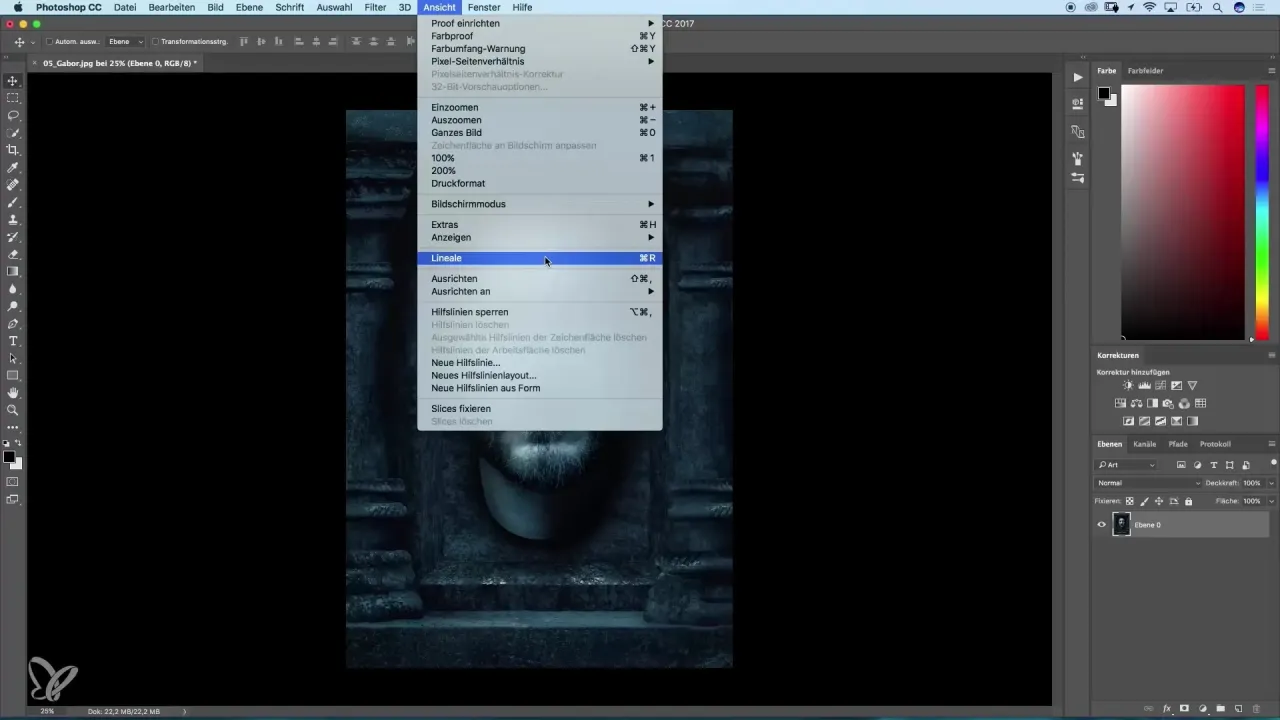Select the Lasso tool

13,115
